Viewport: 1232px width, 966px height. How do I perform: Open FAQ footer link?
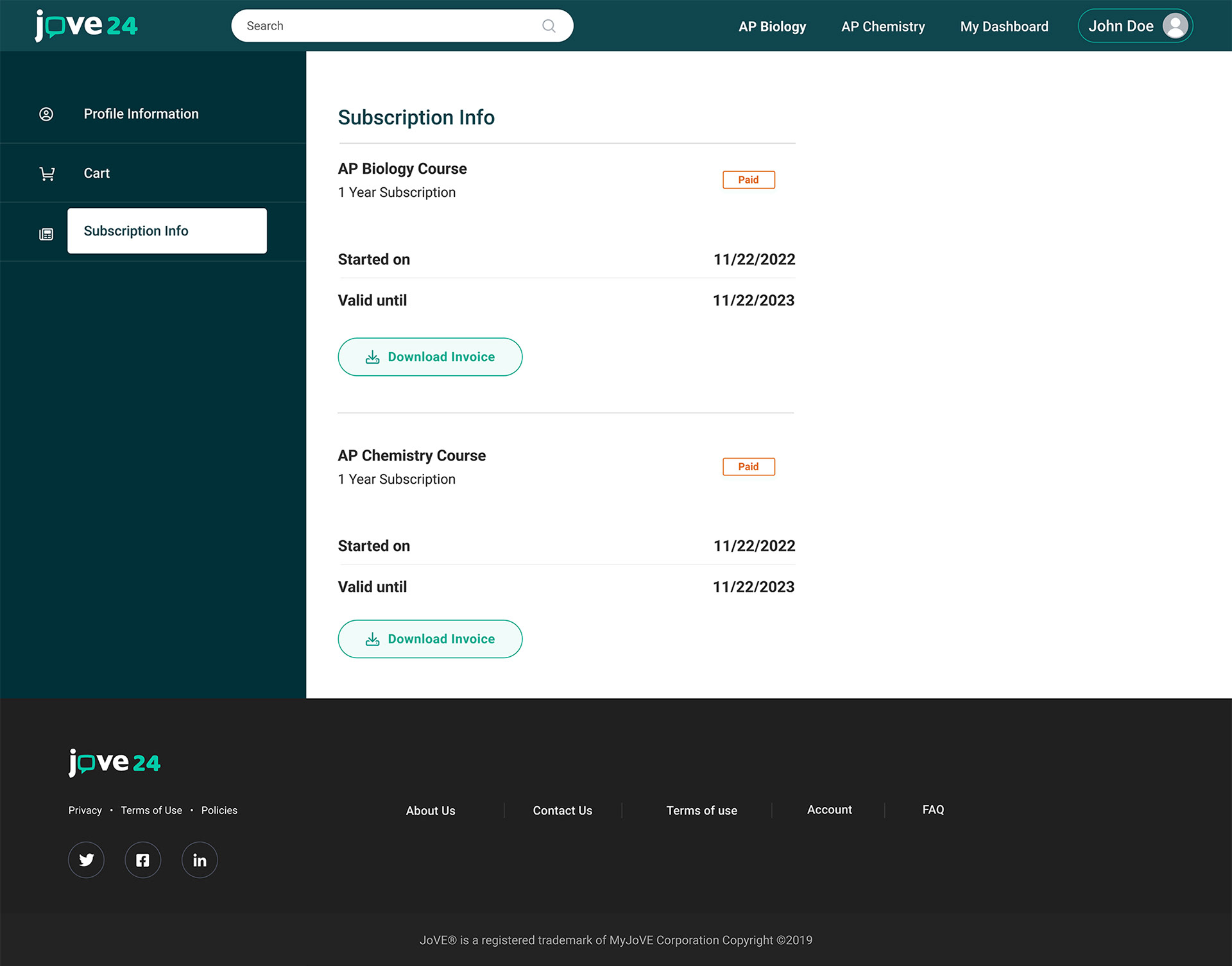933,809
